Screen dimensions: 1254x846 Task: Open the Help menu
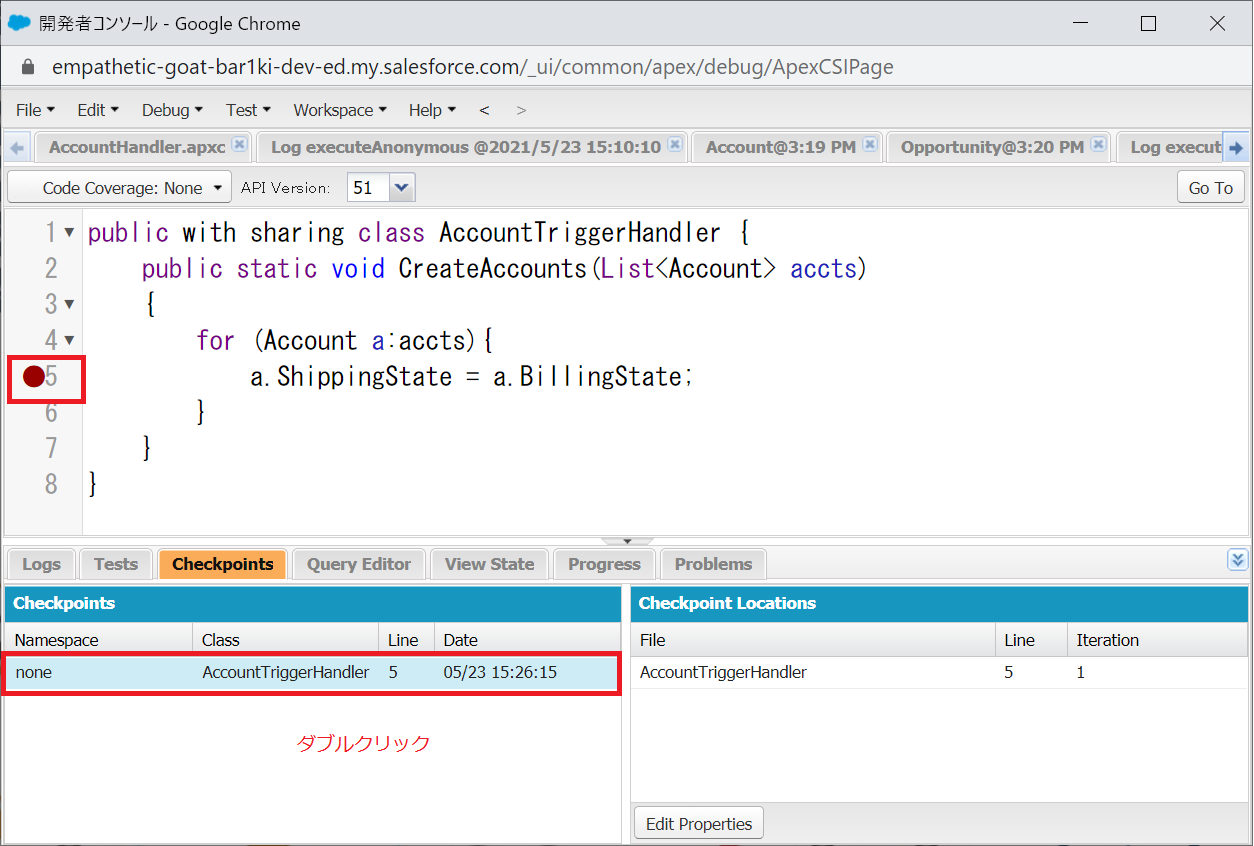pos(432,110)
